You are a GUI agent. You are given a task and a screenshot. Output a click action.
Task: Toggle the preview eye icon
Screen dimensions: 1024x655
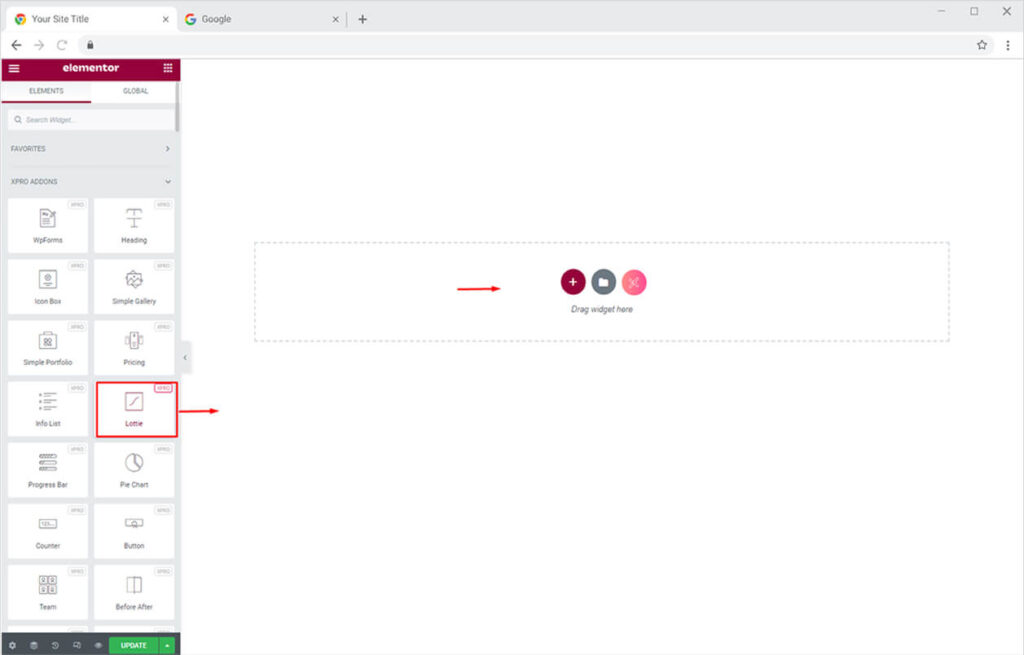98,646
